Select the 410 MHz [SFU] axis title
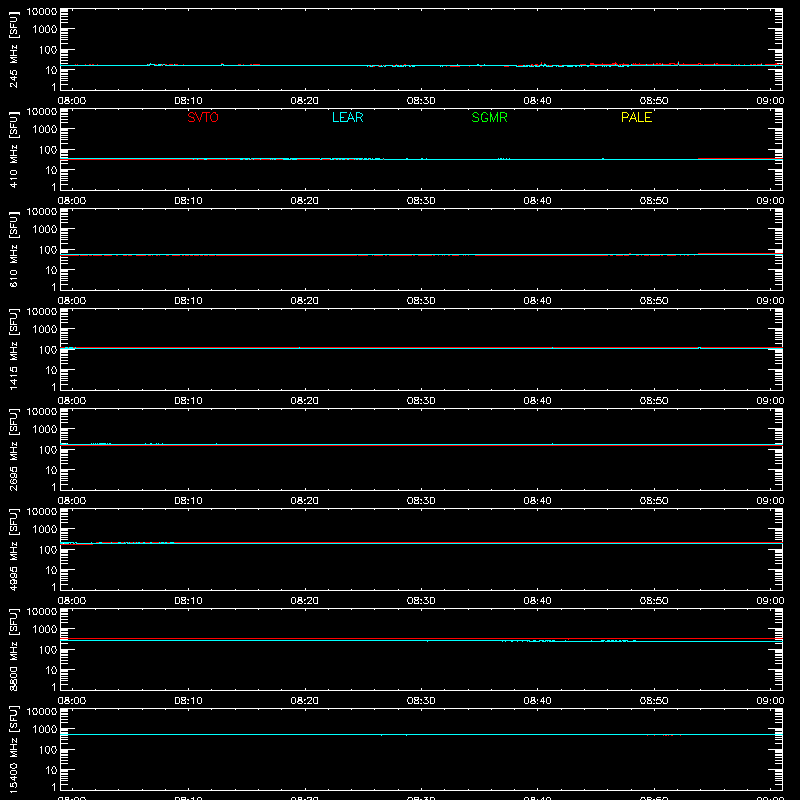Screen dimensions: 800x800 [x=14, y=149]
